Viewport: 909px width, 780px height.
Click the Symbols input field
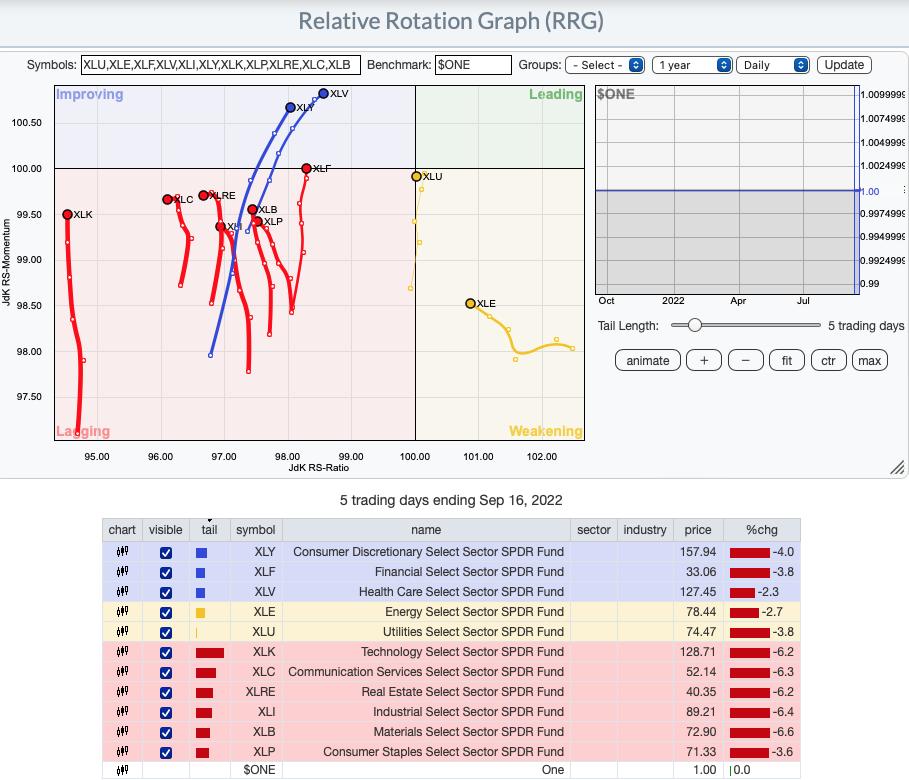point(218,65)
